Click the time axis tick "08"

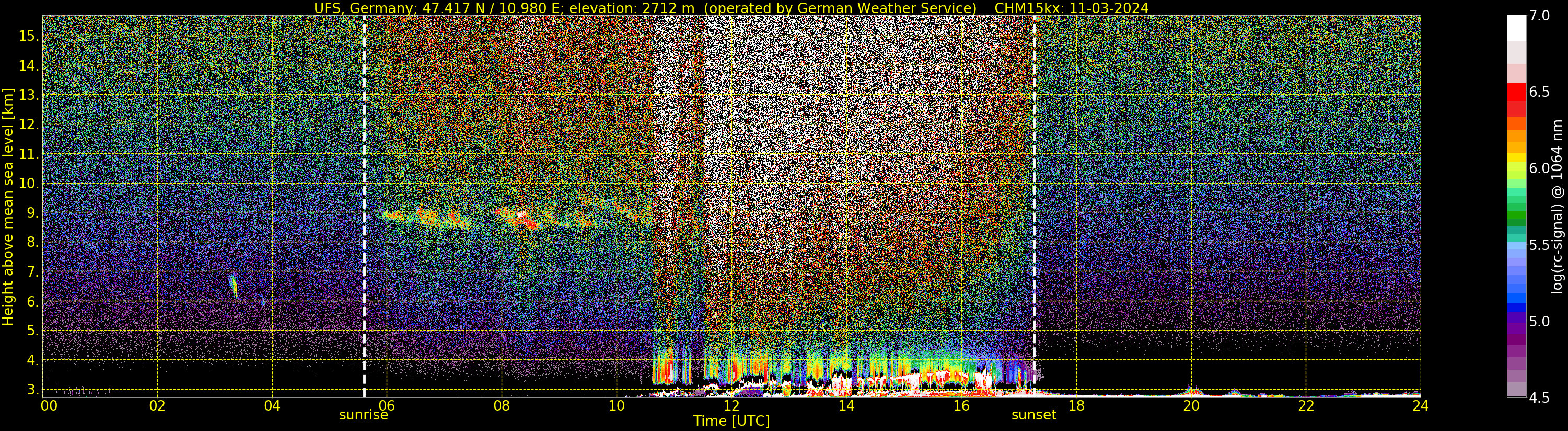pos(502,405)
